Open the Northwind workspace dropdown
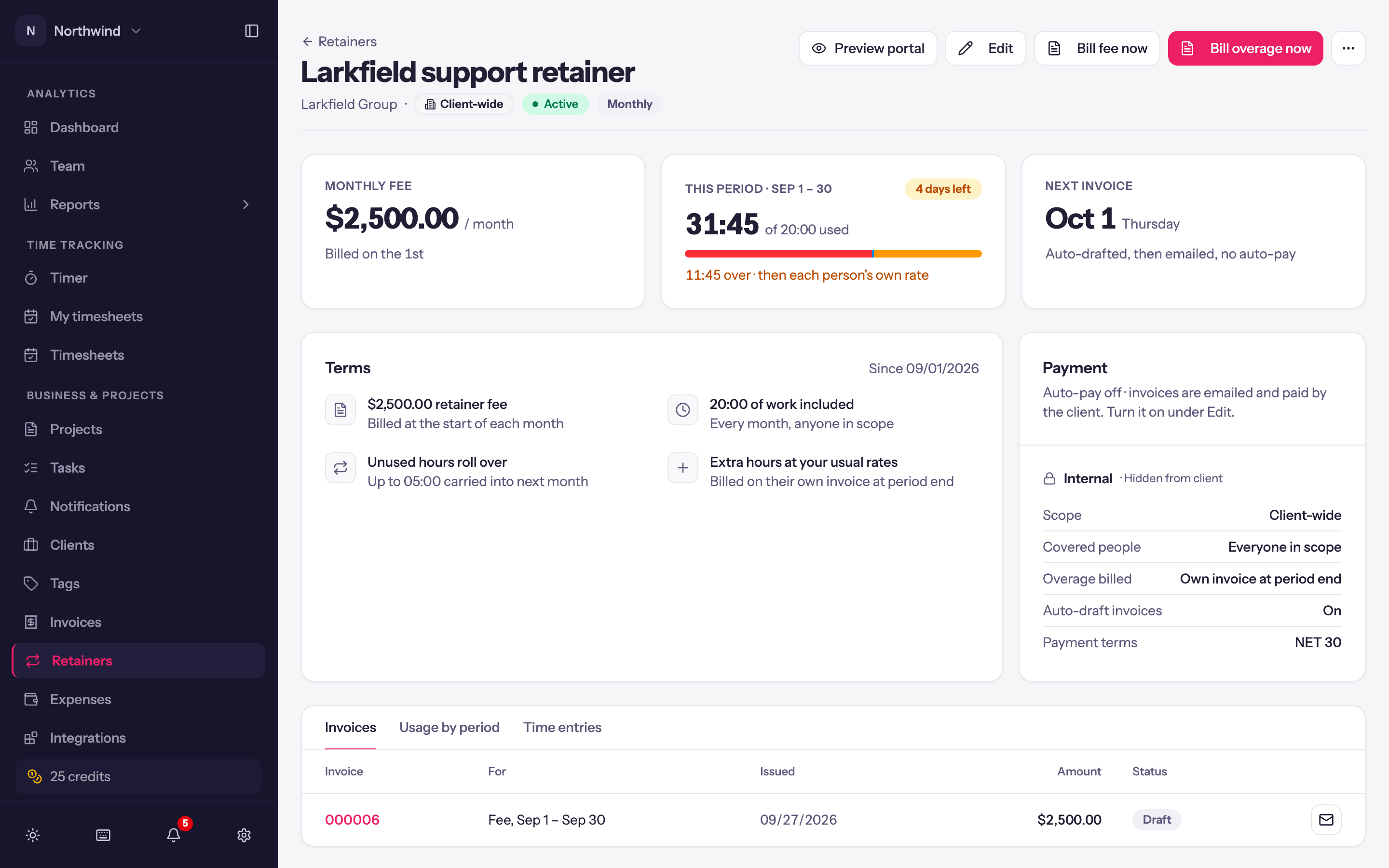1389x868 pixels. pyautogui.click(x=79, y=31)
